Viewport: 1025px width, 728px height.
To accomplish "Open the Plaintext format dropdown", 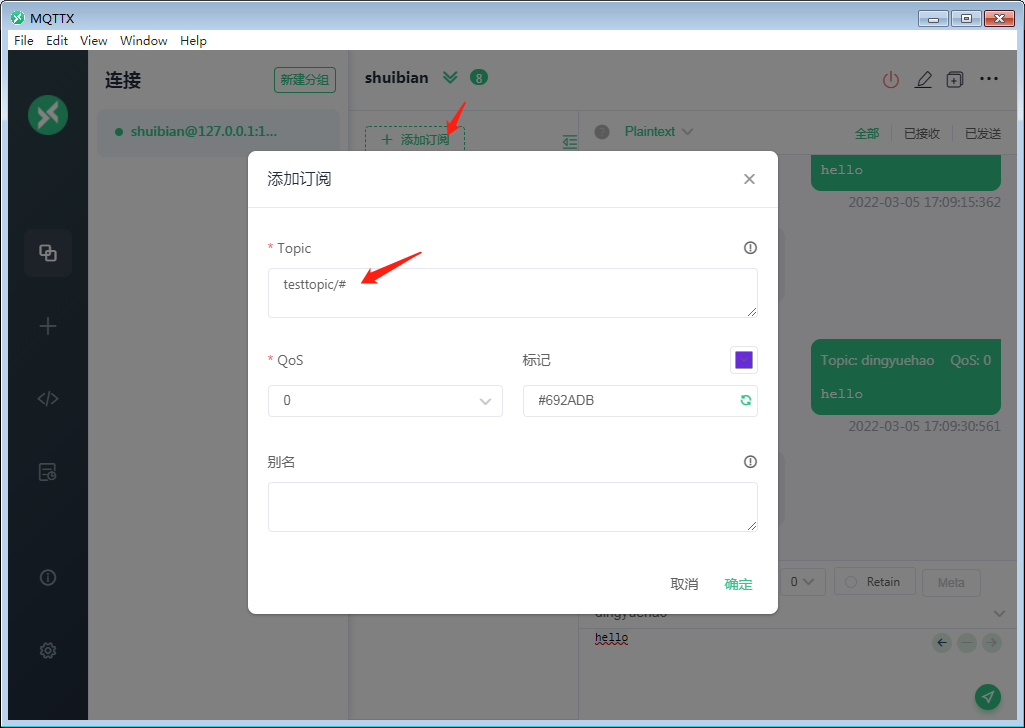I will point(659,131).
